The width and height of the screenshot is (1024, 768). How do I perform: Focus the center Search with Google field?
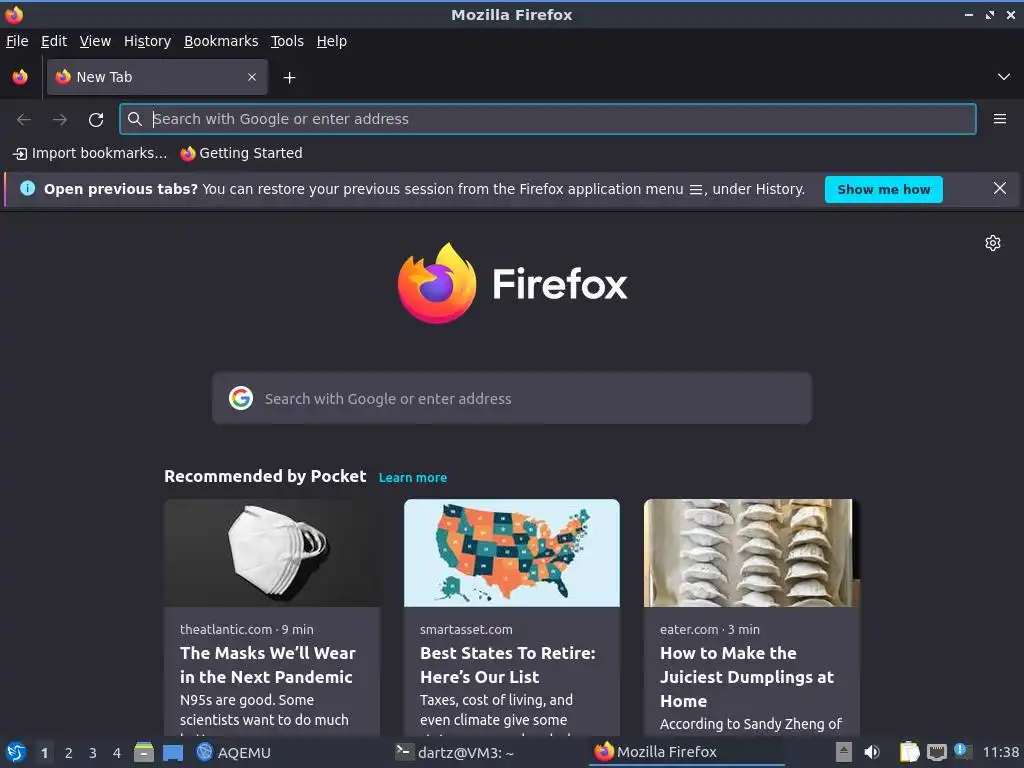pyautogui.click(x=512, y=398)
